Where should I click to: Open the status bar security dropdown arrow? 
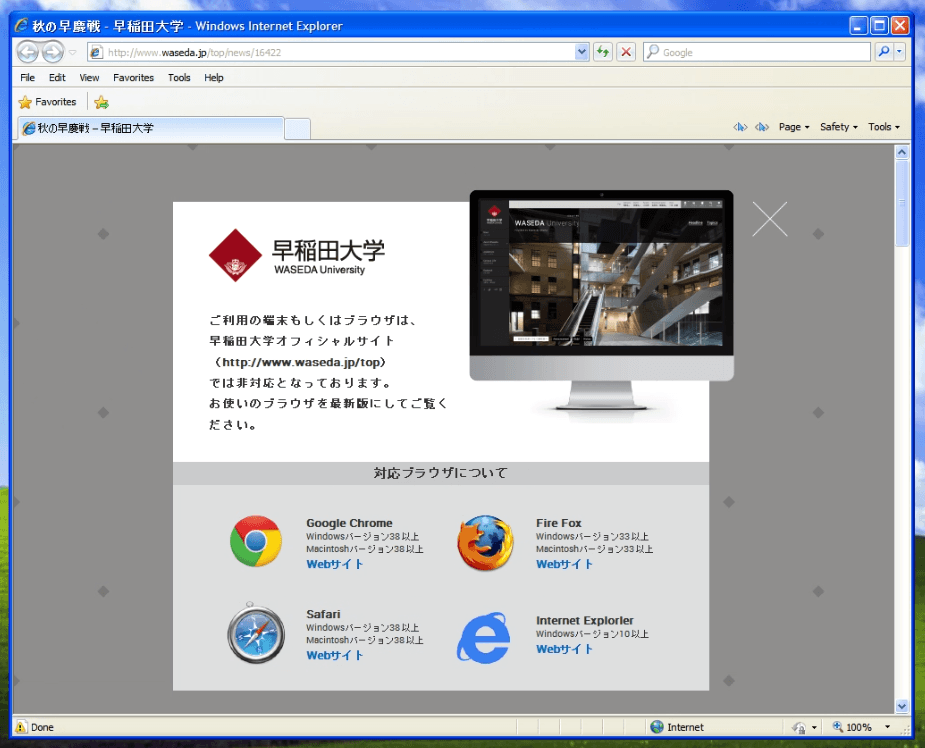(x=814, y=727)
